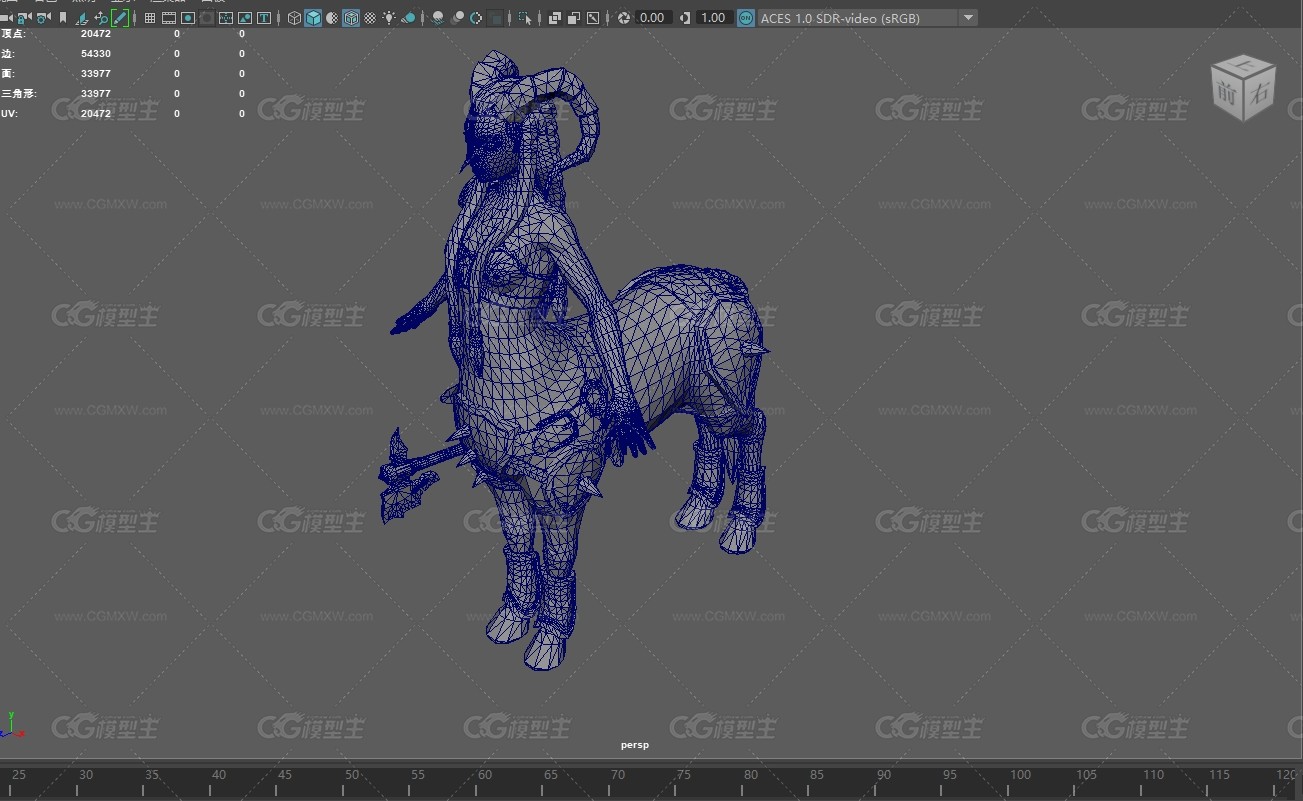Image resolution: width=1303 pixels, height=801 pixels.
Task: Click the UV: label in the HUD
Action: [9, 114]
